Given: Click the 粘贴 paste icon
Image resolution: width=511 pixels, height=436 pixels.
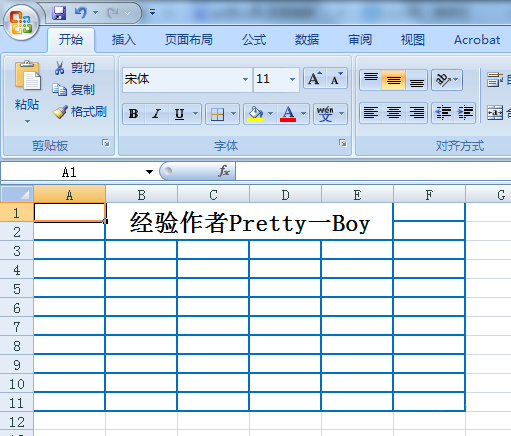Looking at the screenshot, I should pyautogui.click(x=28, y=76).
